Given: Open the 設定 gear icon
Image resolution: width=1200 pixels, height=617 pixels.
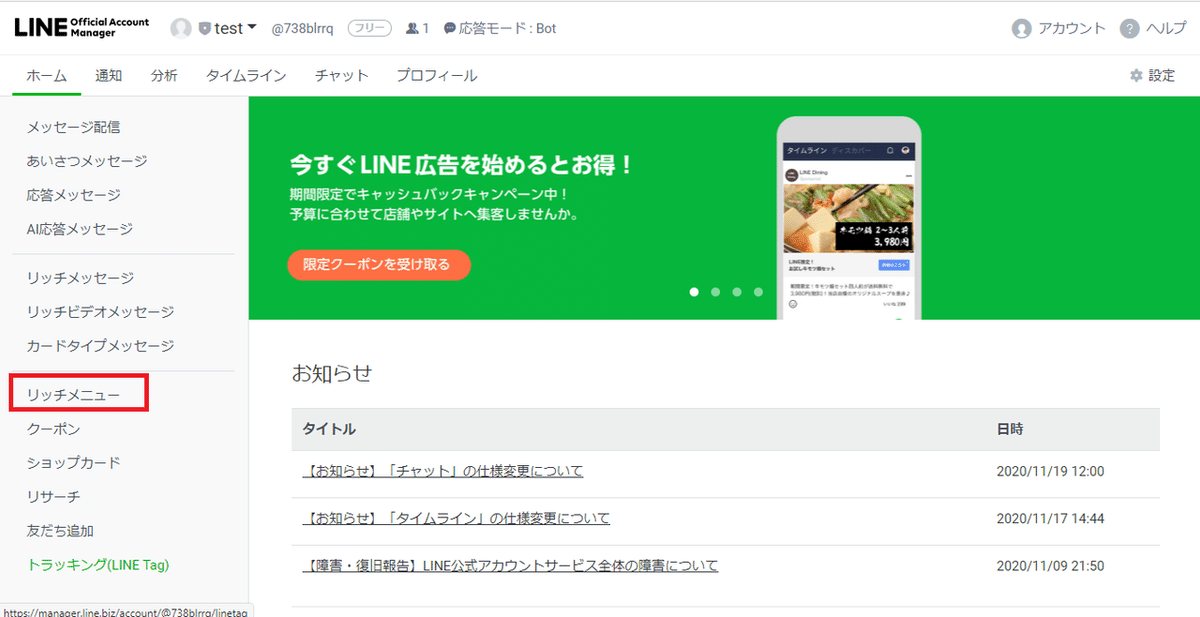Looking at the screenshot, I should coord(1135,74).
